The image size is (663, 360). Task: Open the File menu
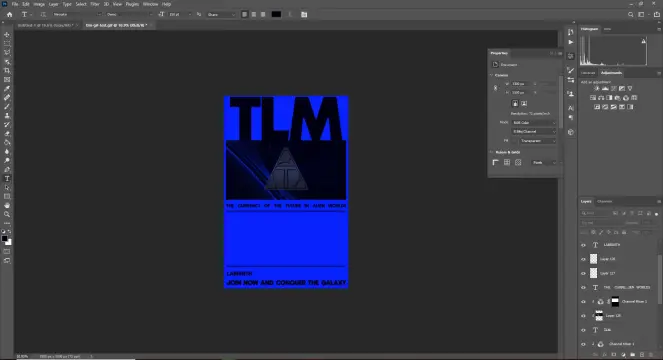[x=15, y=4]
